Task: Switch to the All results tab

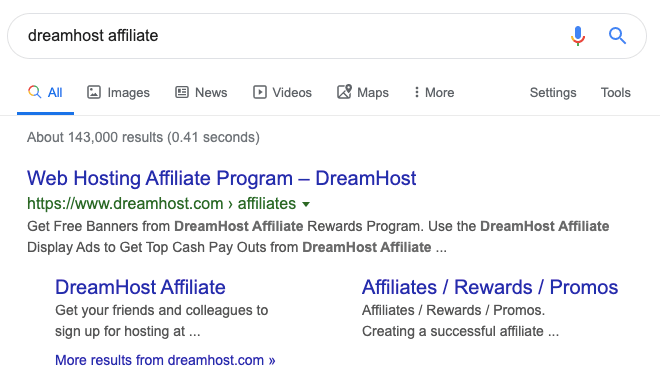Action: tap(45, 92)
